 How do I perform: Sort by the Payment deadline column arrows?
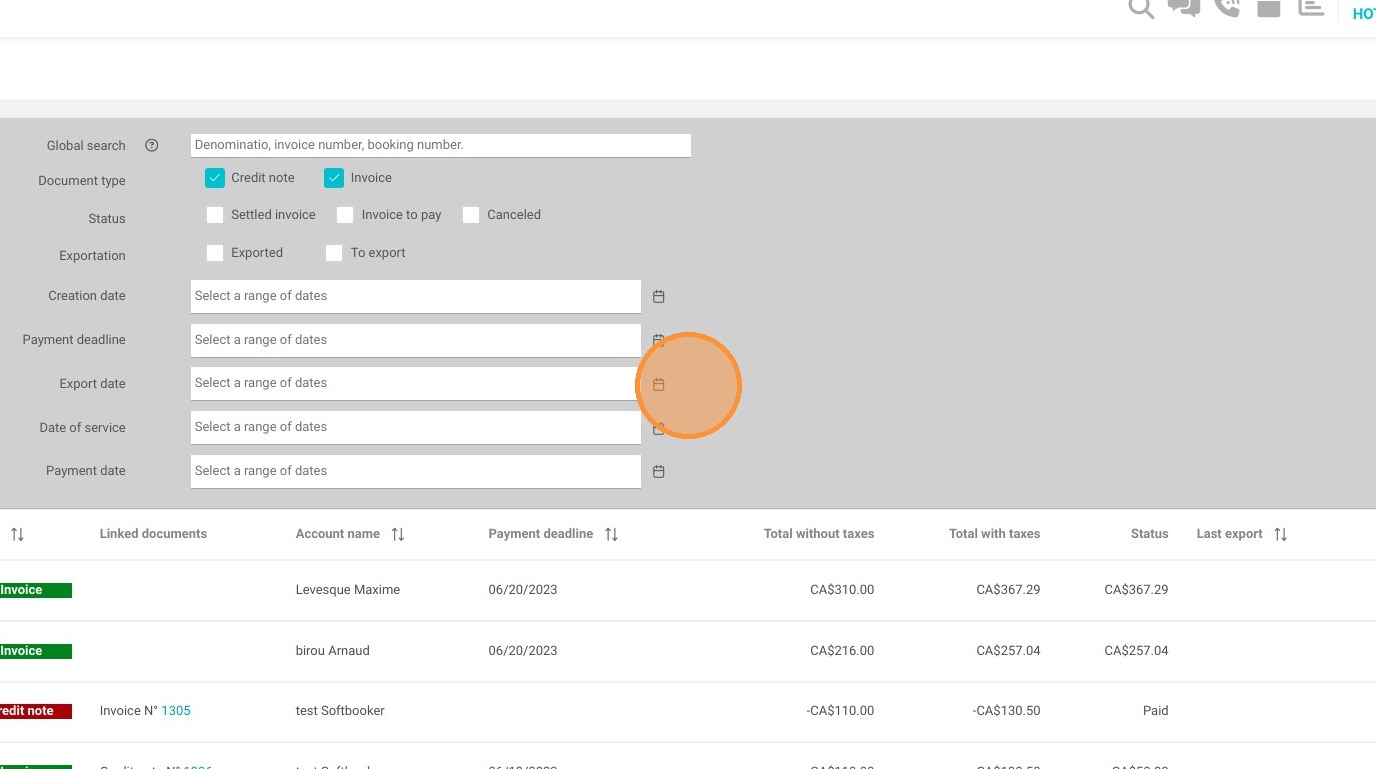pyautogui.click(x=612, y=534)
